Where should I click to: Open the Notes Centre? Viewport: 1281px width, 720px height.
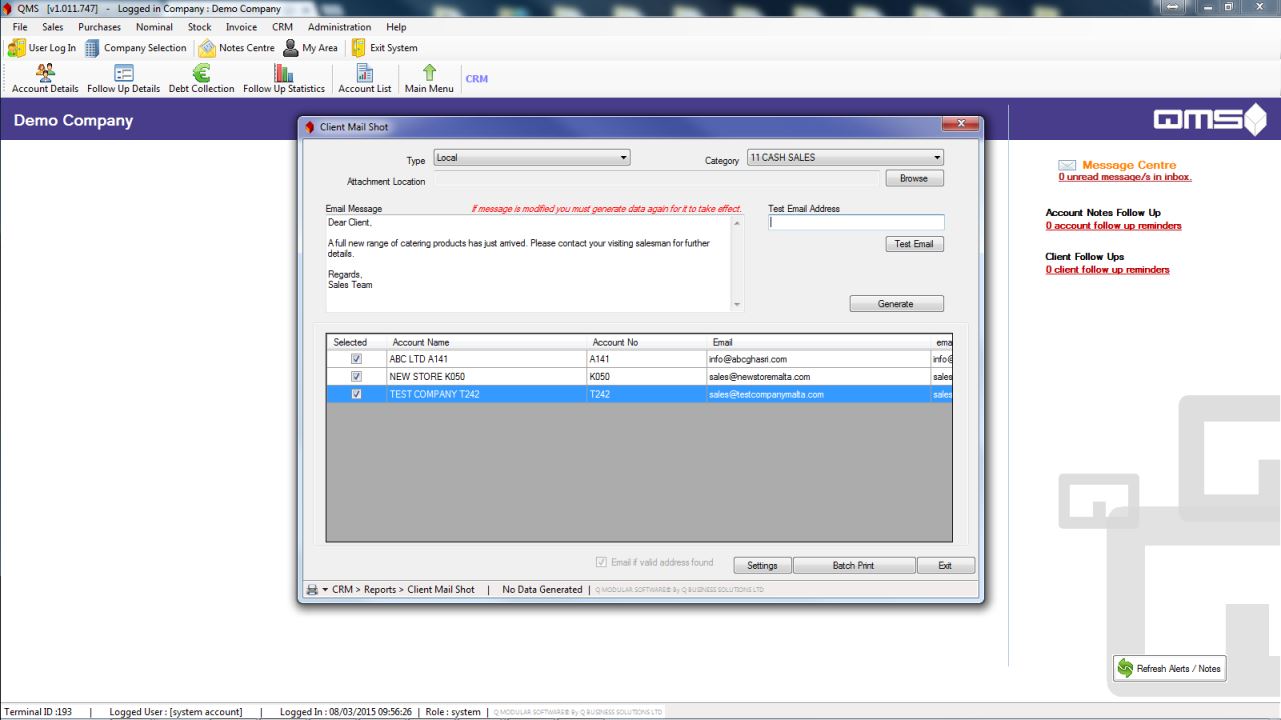[x=236, y=48]
